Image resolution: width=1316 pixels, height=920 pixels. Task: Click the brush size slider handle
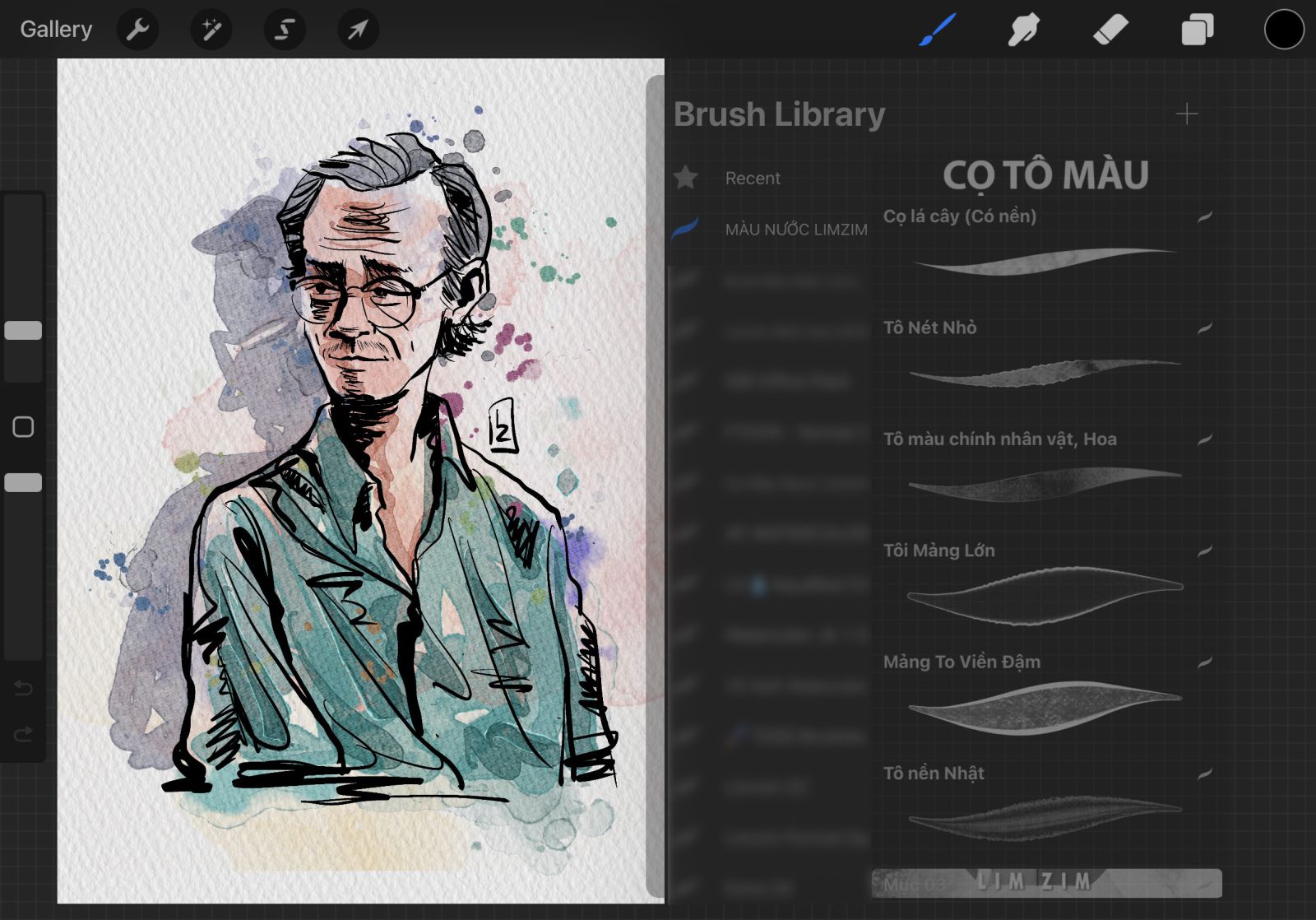23,330
